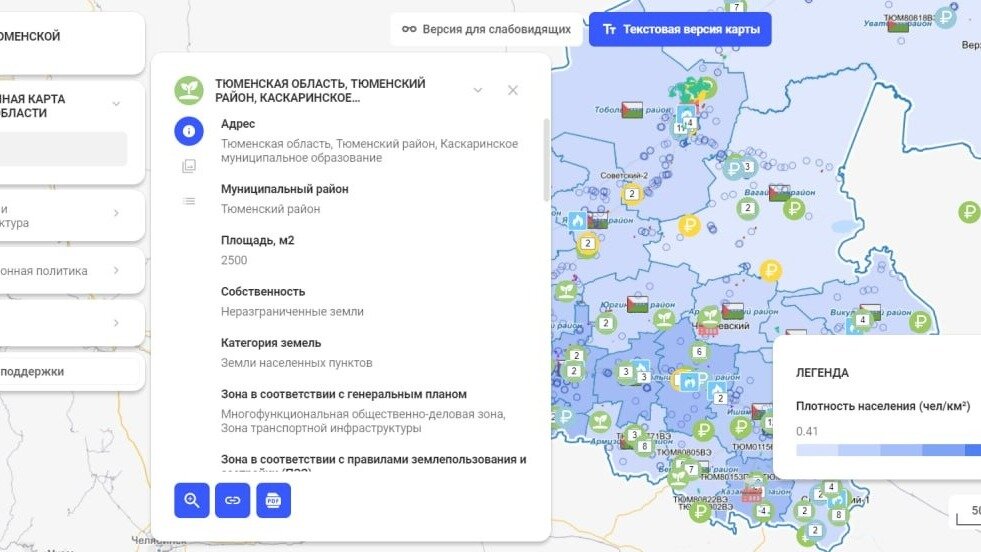Click the legend minimum value 0.41

coord(807,431)
